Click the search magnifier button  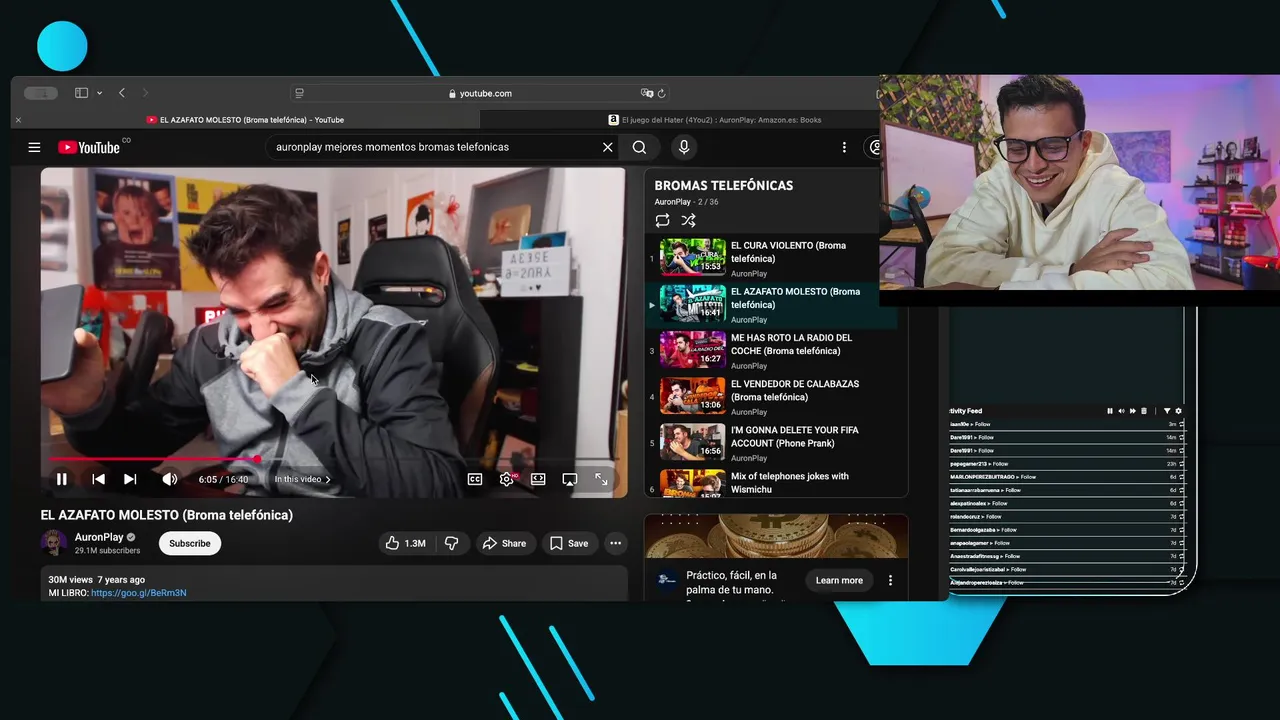[x=639, y=147]
